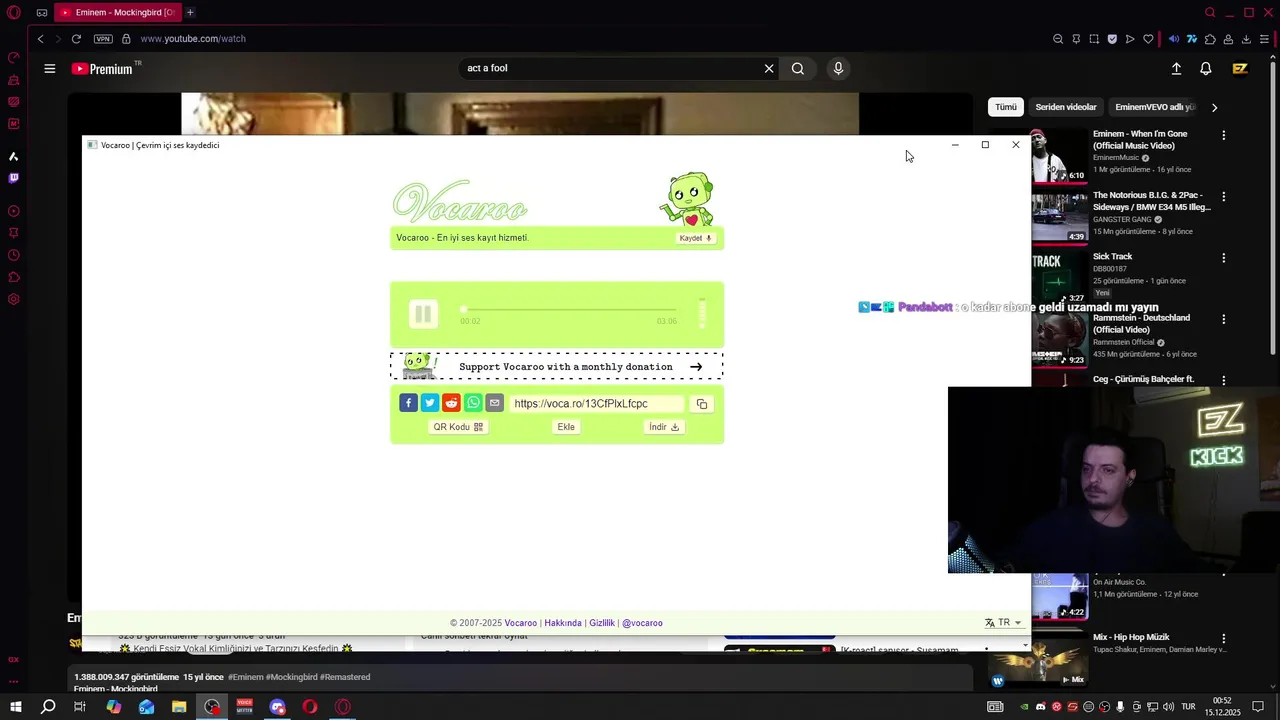Open the YouTube account avatar
1280x720 pixels.
pyautogui.click(x=1240, y=69)
